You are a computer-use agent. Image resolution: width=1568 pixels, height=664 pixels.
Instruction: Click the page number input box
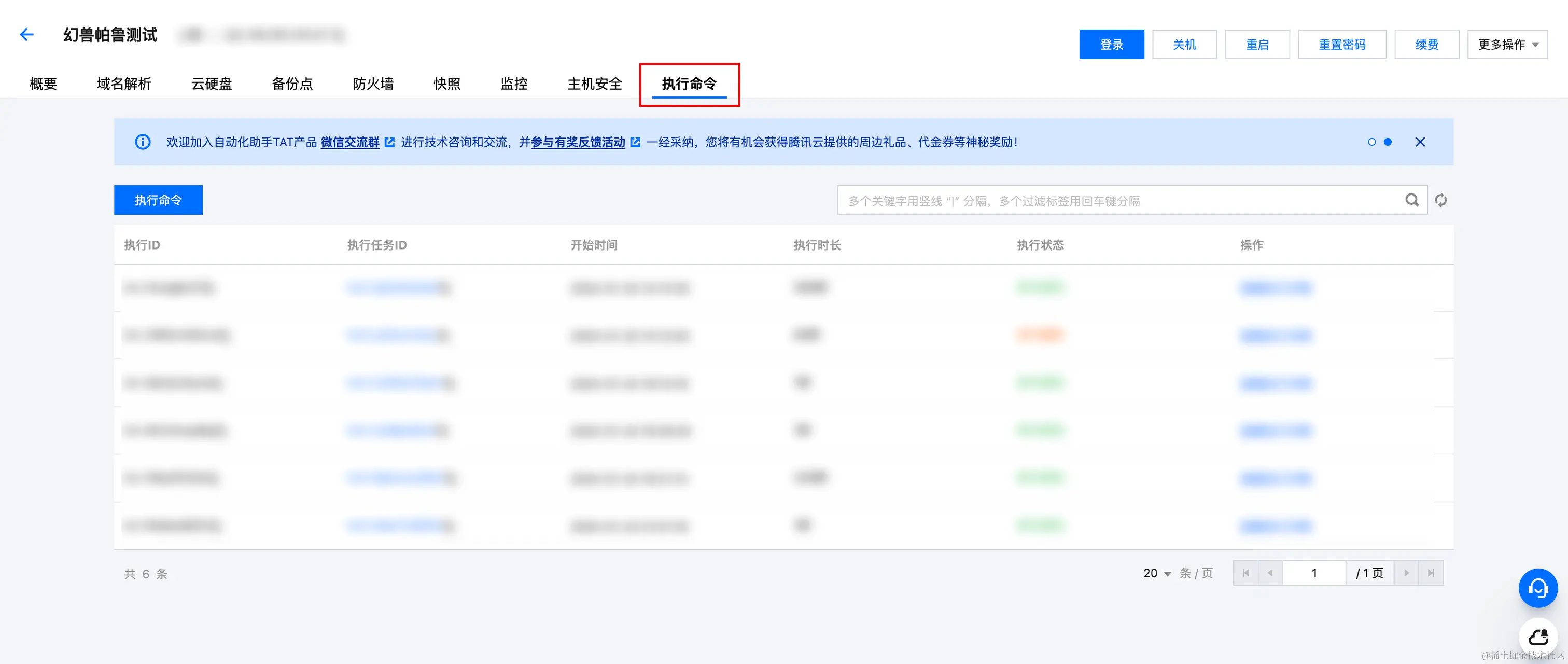(x=1313, y=573)
